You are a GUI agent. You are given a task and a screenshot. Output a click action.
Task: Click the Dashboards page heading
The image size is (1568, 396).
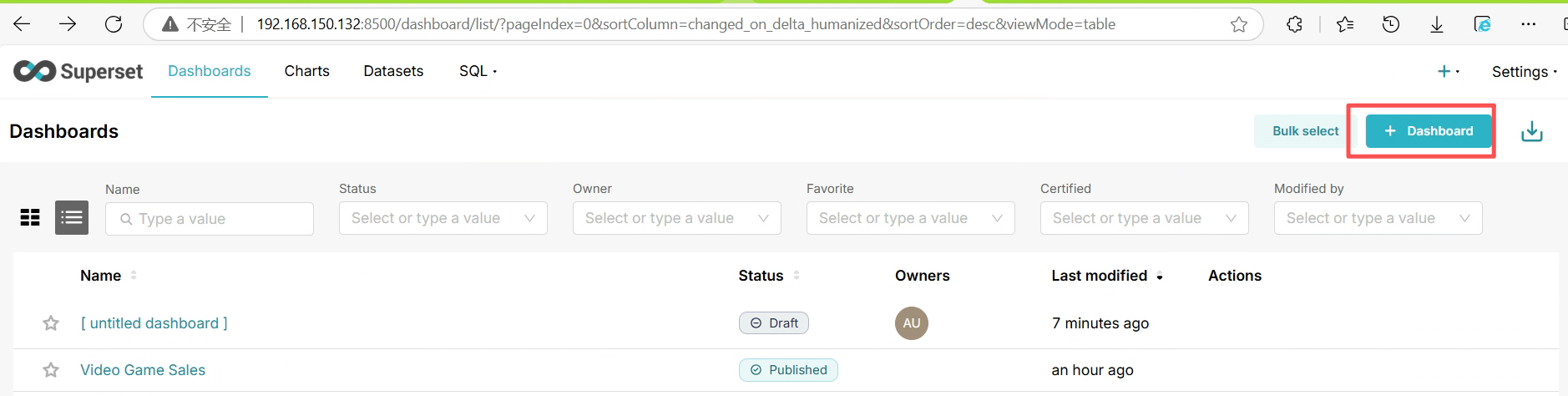click(64, 131)
